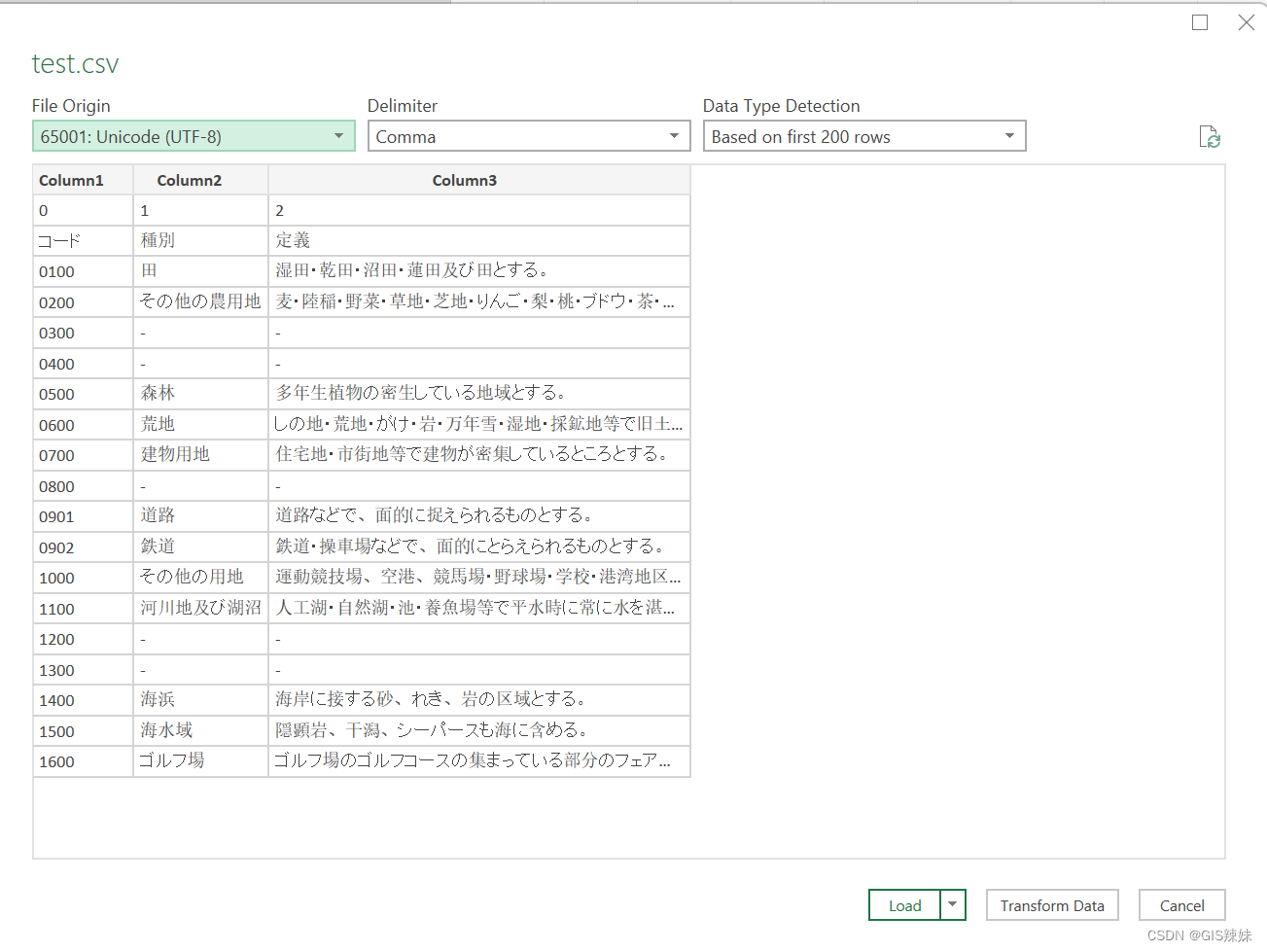Click the 荒地 cell
1267x952 pixels.
pyautogui.click(x=200, y=425)
